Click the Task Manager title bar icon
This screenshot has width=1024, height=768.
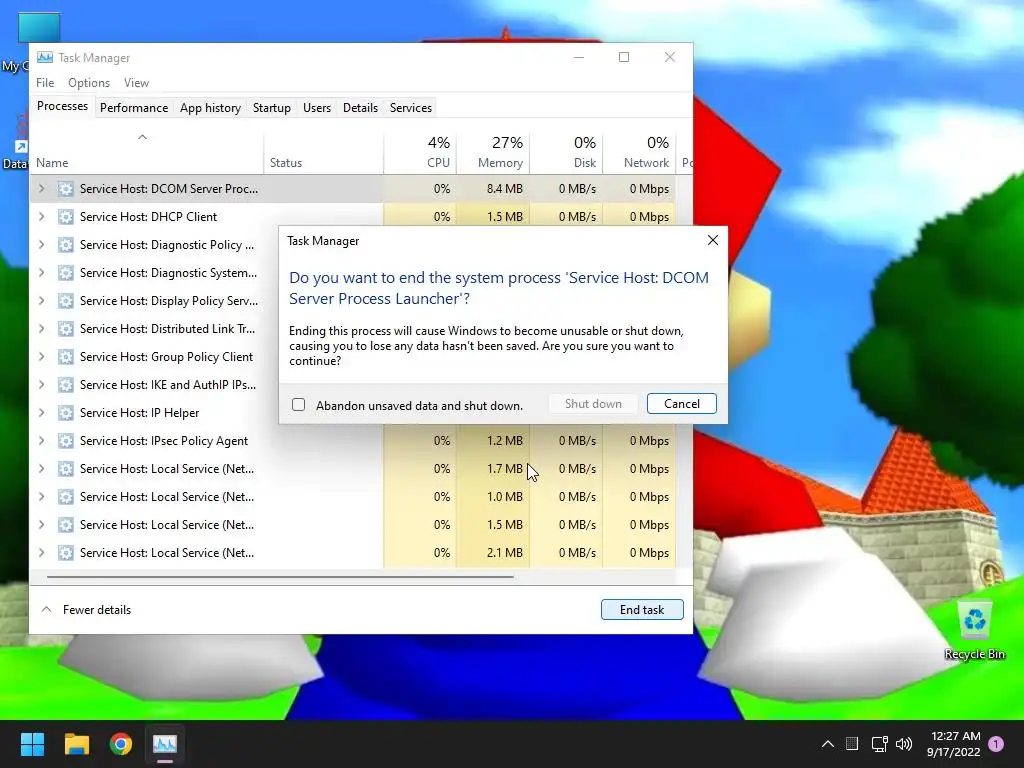[44, 57]
